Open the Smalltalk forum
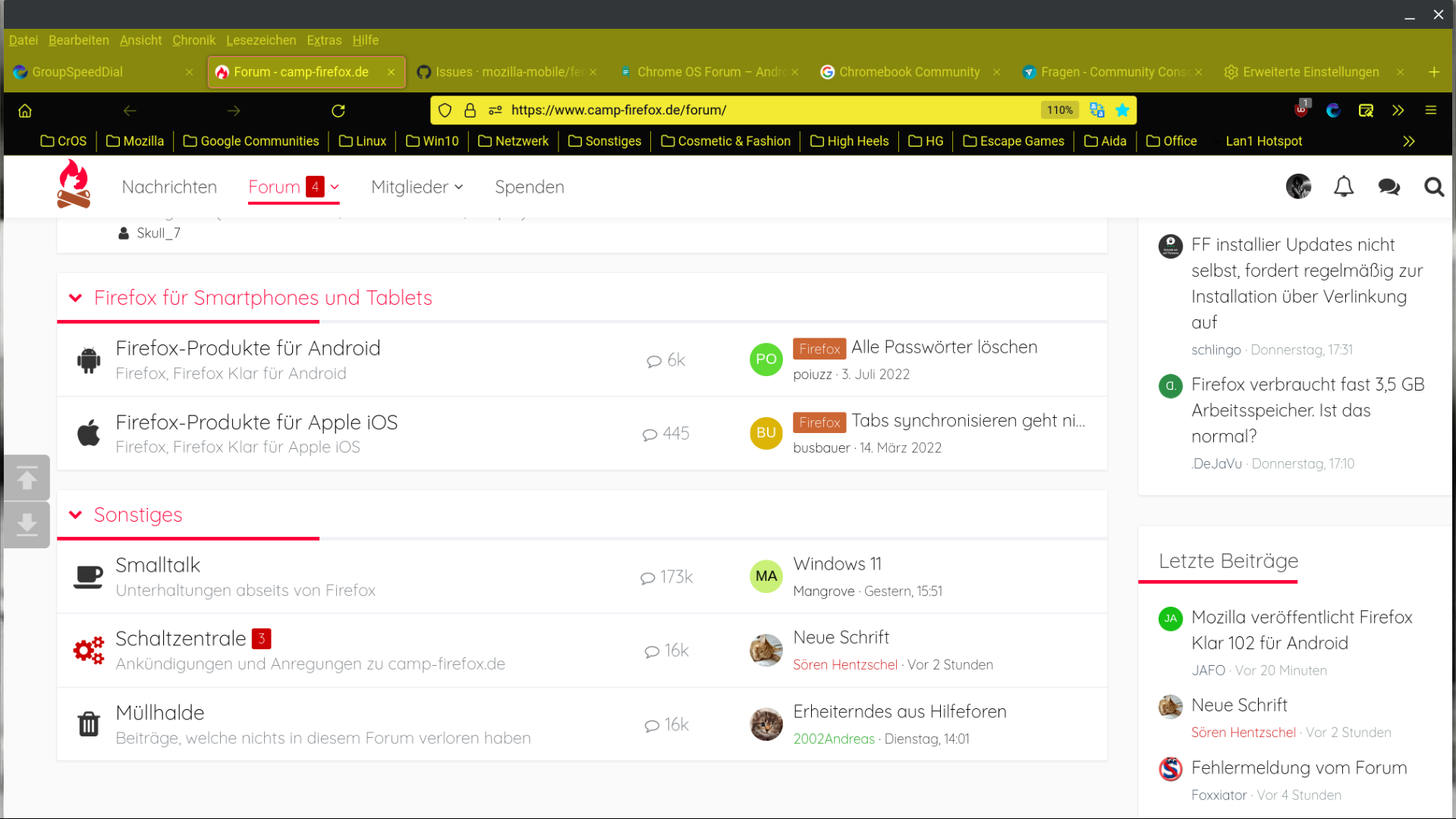The height and width of the screenshot is (819, 1456). click(x=158, y=565)
